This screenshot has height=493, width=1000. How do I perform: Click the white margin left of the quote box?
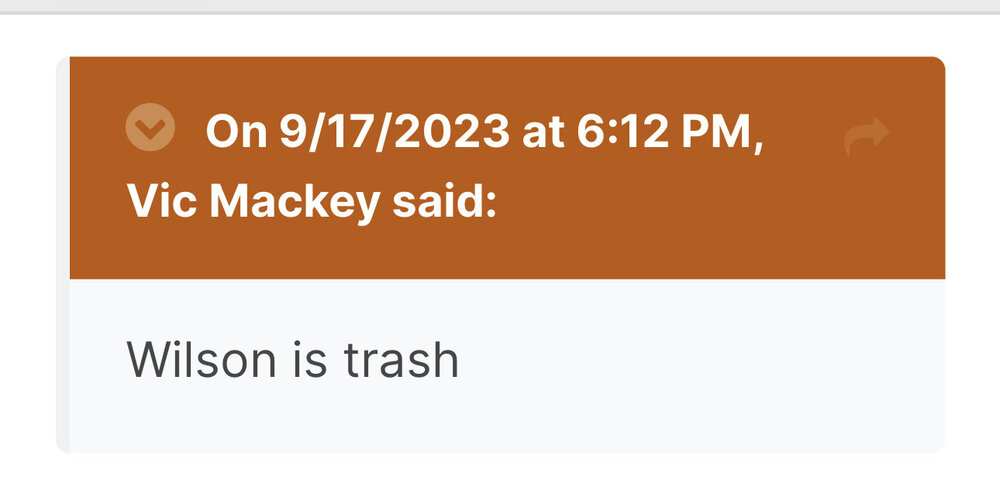(x=27, y=250)
